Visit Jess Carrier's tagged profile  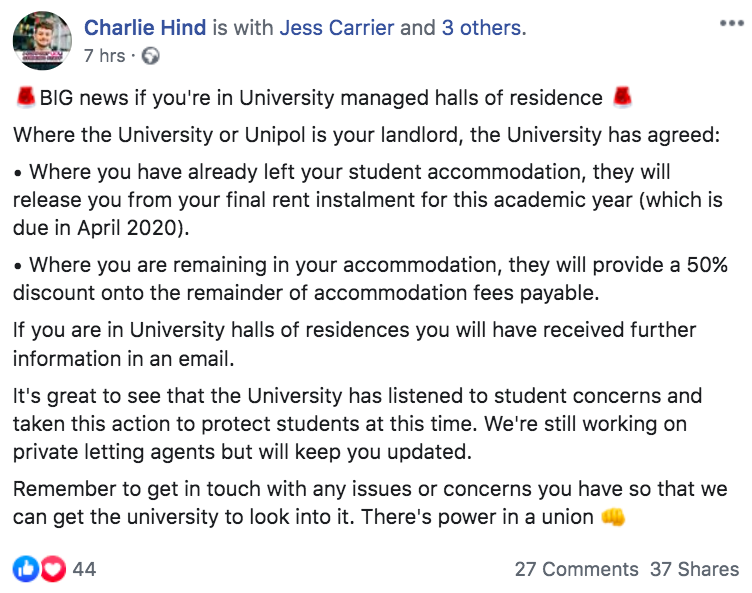click(337, 28)
